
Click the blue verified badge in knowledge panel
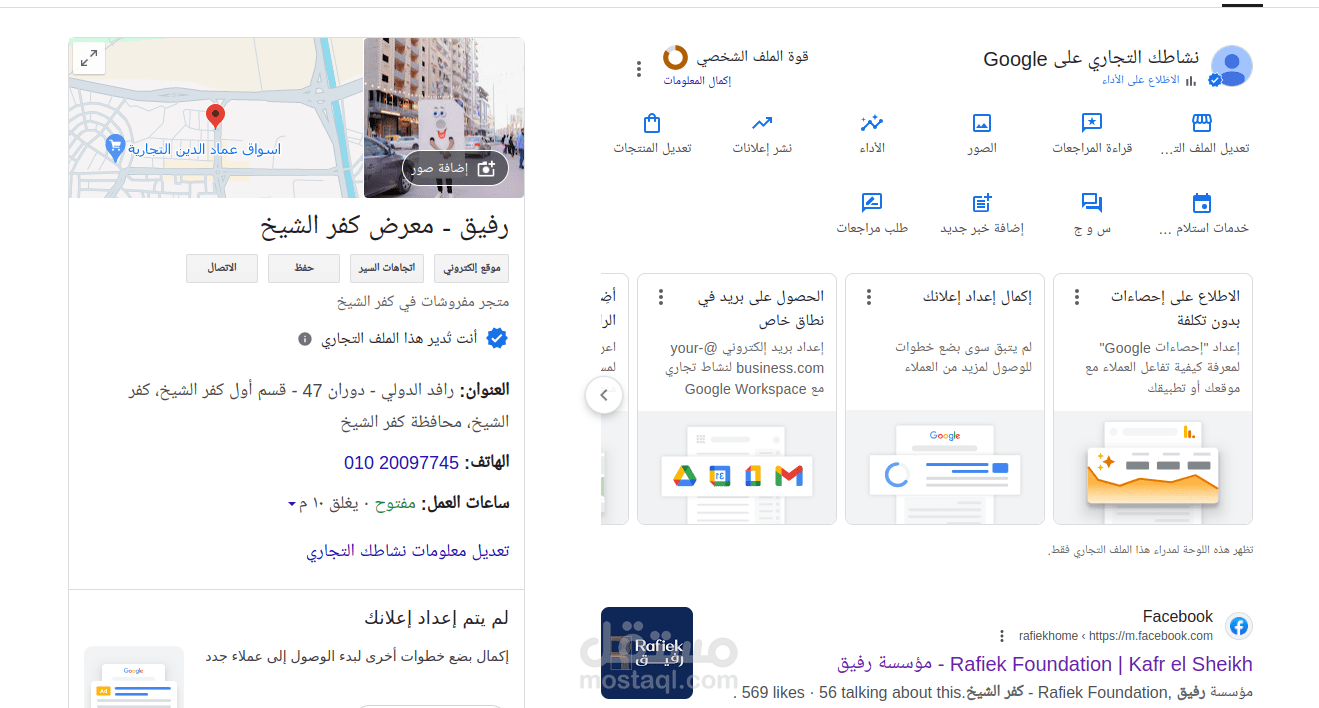[x=497, y=339]
